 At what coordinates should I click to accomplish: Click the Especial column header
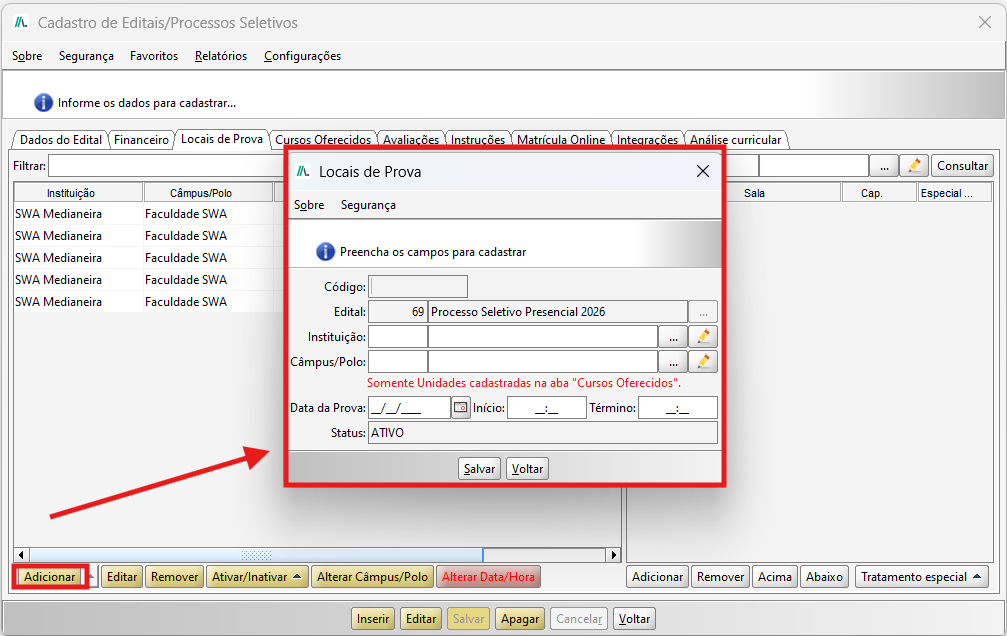point(955,193)
